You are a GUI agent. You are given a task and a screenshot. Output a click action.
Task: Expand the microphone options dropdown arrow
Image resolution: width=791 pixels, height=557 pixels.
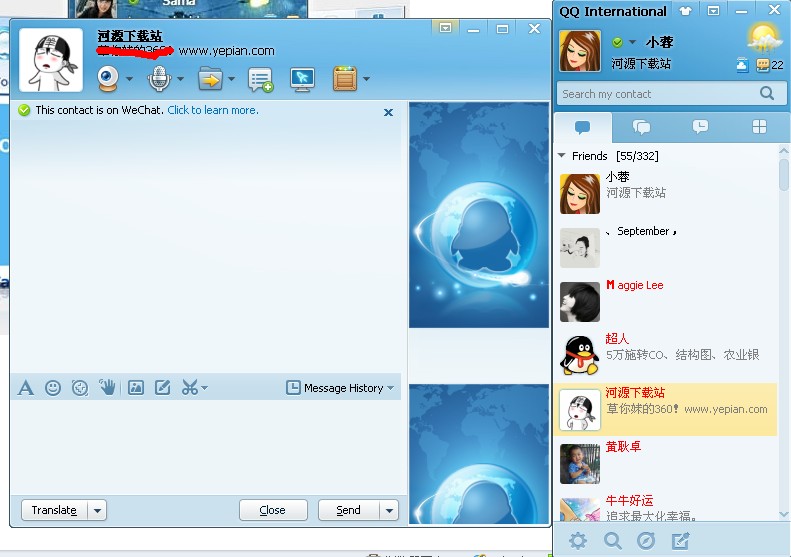[181, 79]
